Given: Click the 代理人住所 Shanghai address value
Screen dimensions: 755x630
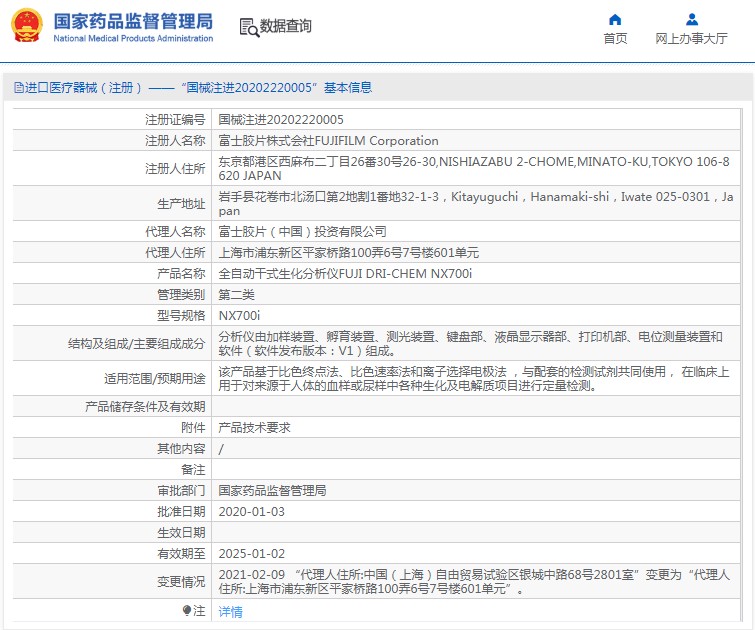Looking at the screenshot, I should tap(349, 252).
